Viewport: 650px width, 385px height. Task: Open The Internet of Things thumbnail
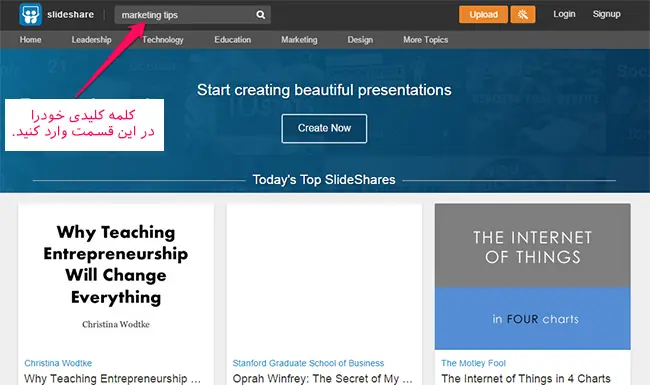pos(533,277)
